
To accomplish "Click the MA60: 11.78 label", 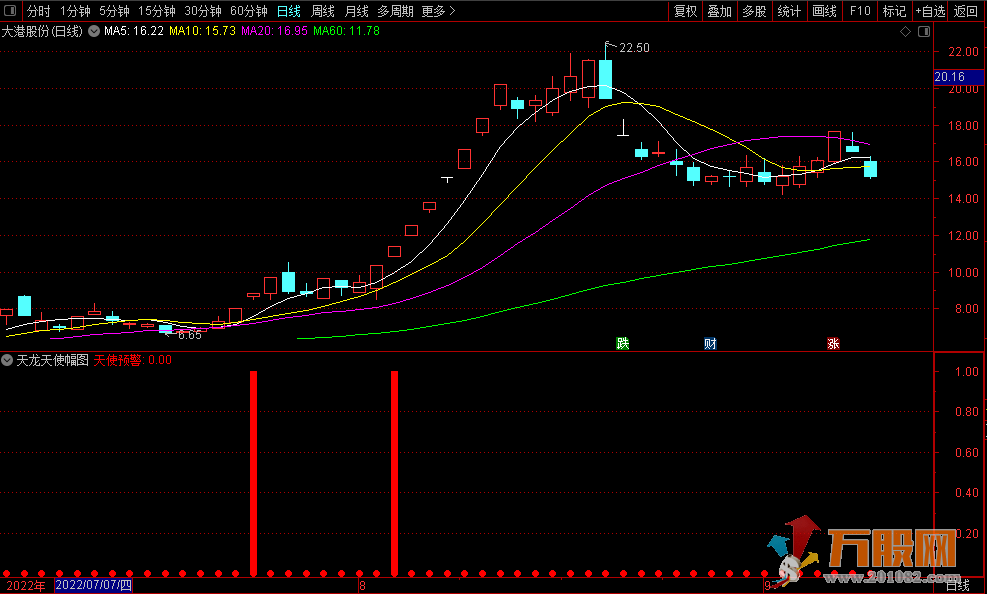I will (x=346, y=31).
